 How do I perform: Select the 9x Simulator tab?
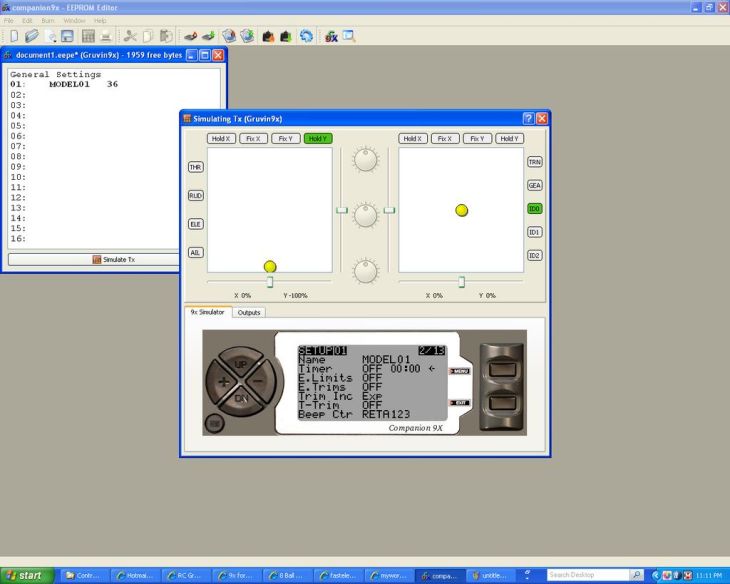point(208,312)
